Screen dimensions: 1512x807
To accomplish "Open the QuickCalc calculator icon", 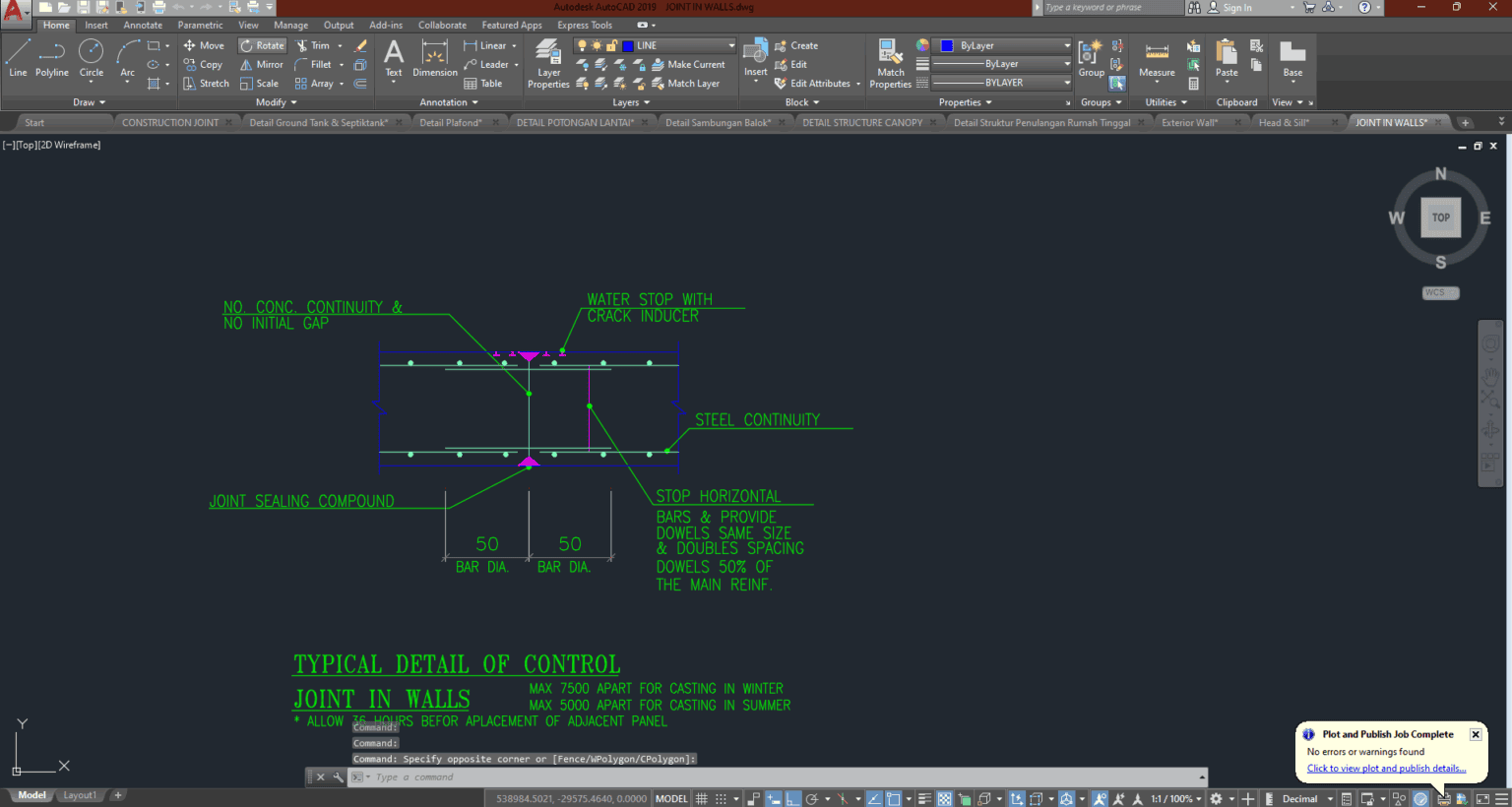I will (1194, 84).
